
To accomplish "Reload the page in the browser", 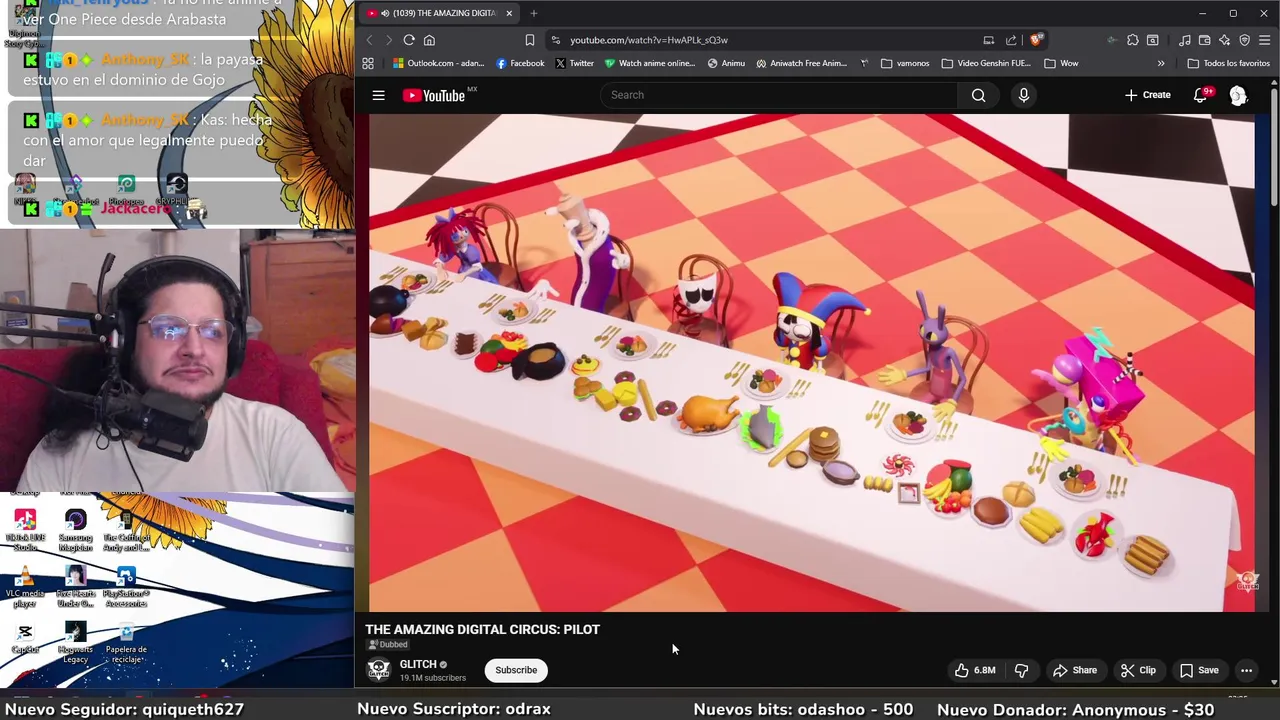I will 409,40.
